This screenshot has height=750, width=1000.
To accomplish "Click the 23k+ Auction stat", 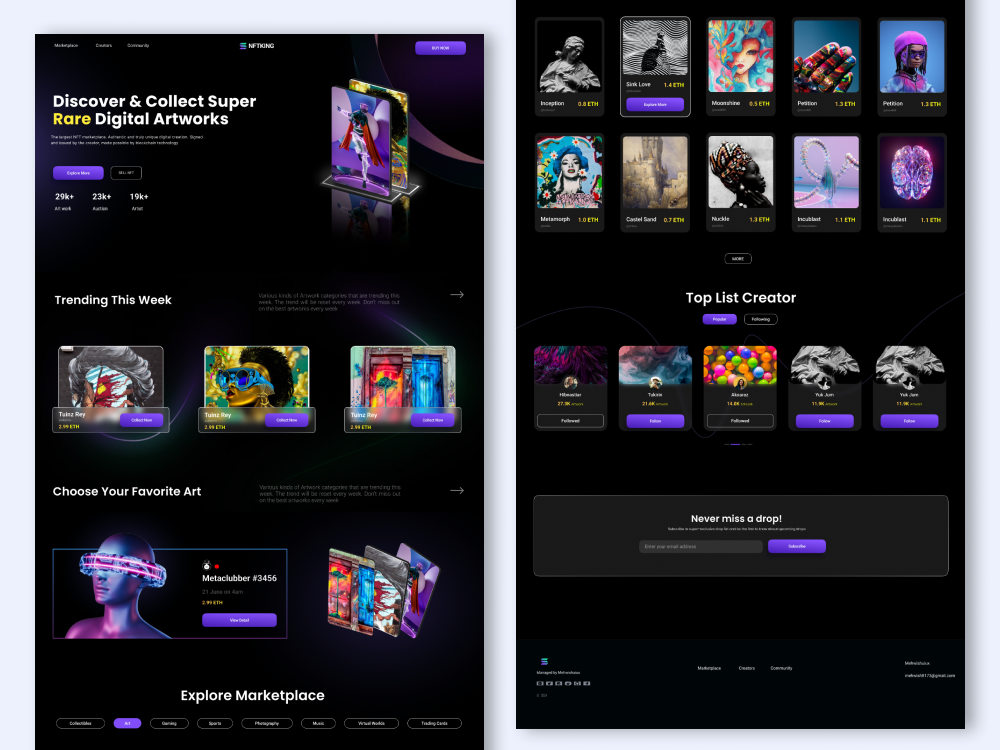I will coord(101,202).
